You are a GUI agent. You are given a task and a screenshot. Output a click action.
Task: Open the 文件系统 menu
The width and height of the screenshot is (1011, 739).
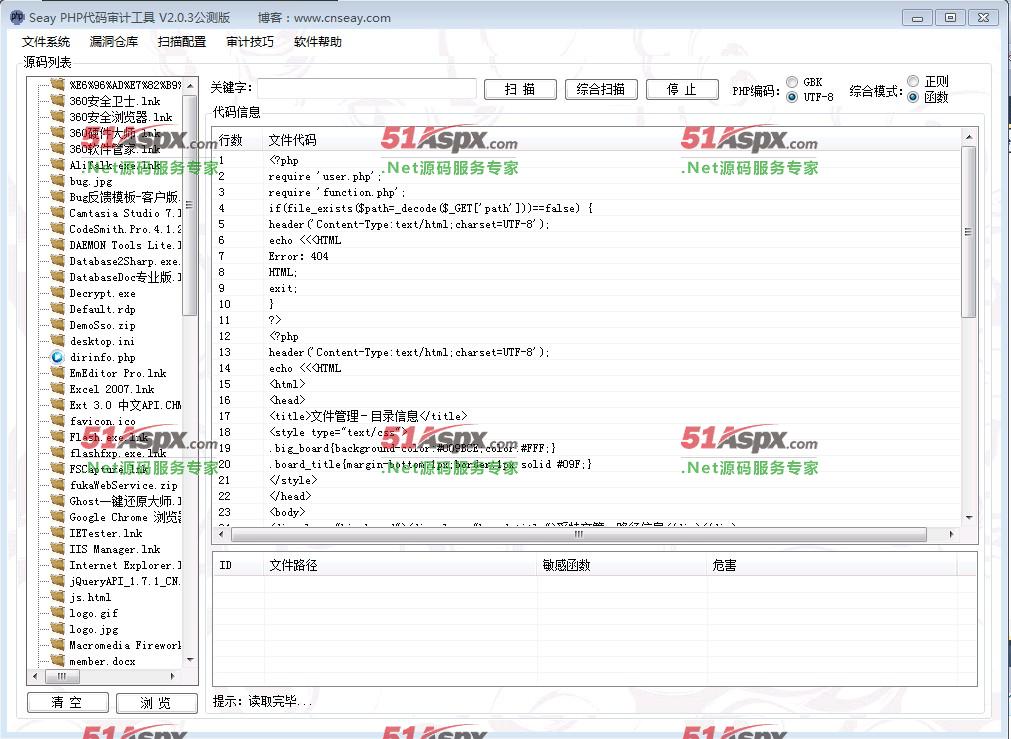click(x=46, y=42)
